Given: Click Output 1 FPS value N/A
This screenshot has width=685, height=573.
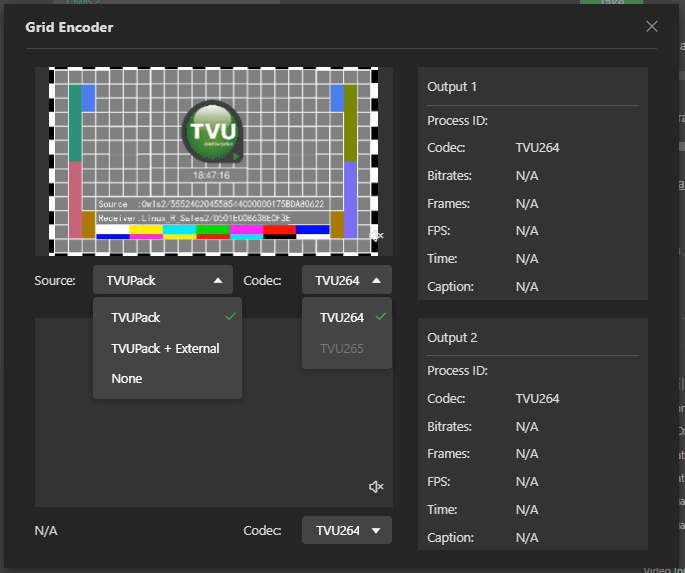Looking at the screenshot, I should (x=527, y=231).
